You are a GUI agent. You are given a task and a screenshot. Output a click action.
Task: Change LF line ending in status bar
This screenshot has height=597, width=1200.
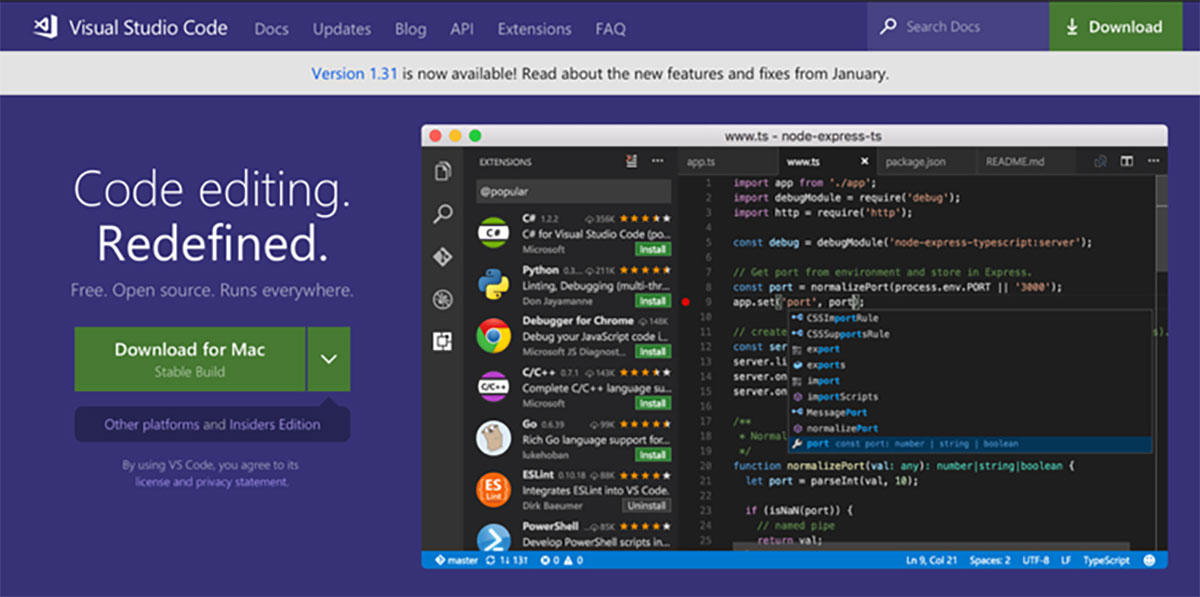(1066, 560)
